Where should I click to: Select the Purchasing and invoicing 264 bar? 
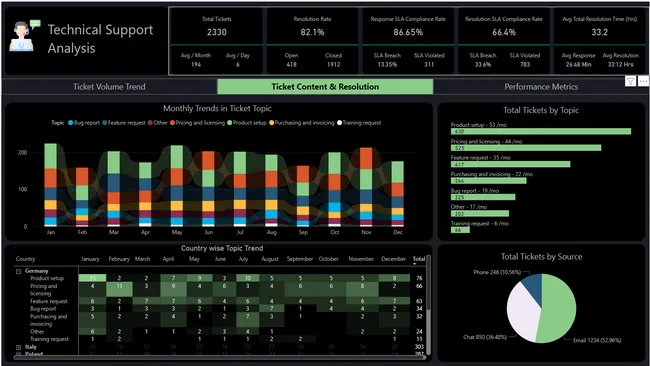(x=489, y=181)
